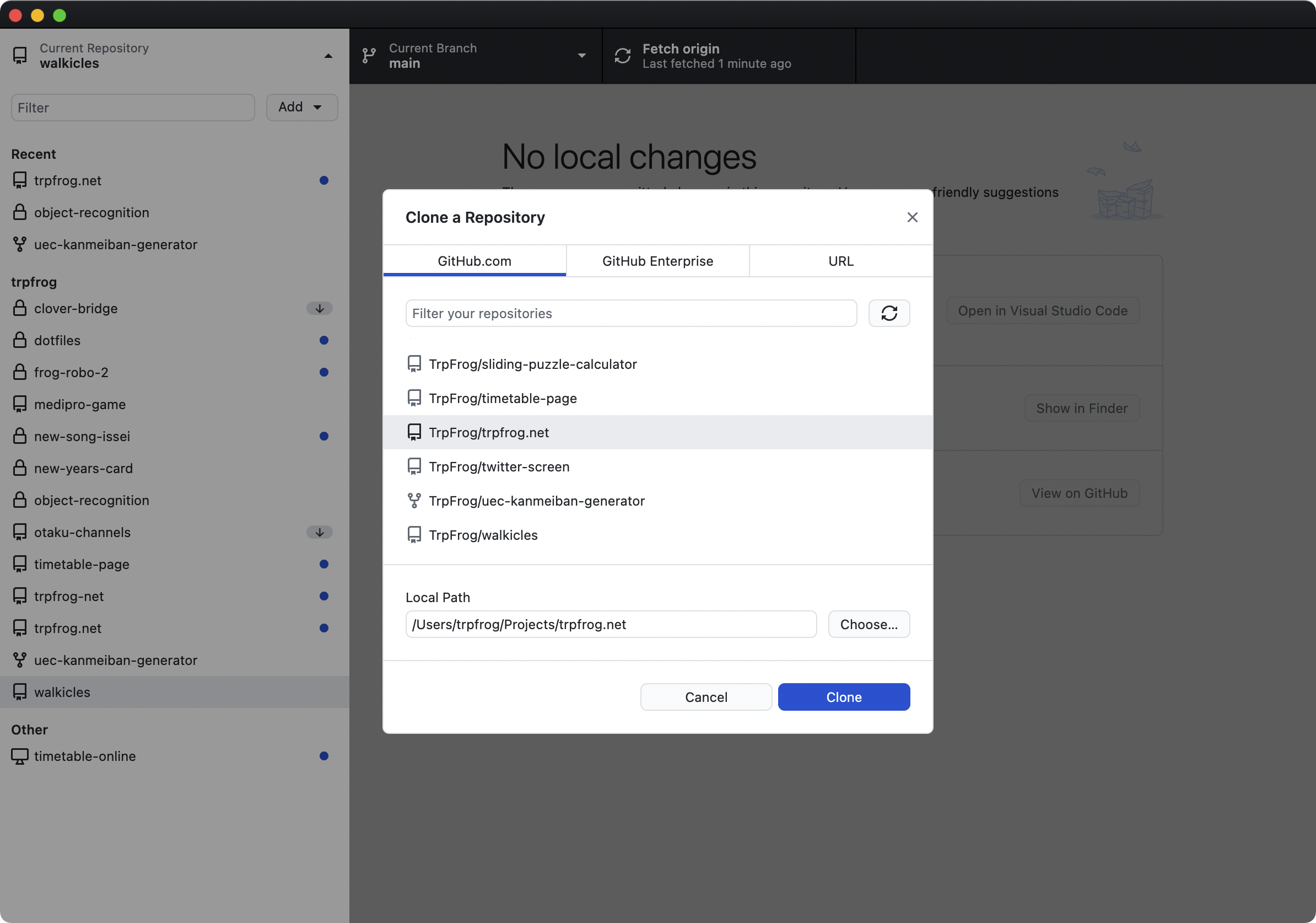
Task: Click the download arrow on the clover-bridge row
Action: (x=319, y=308)
